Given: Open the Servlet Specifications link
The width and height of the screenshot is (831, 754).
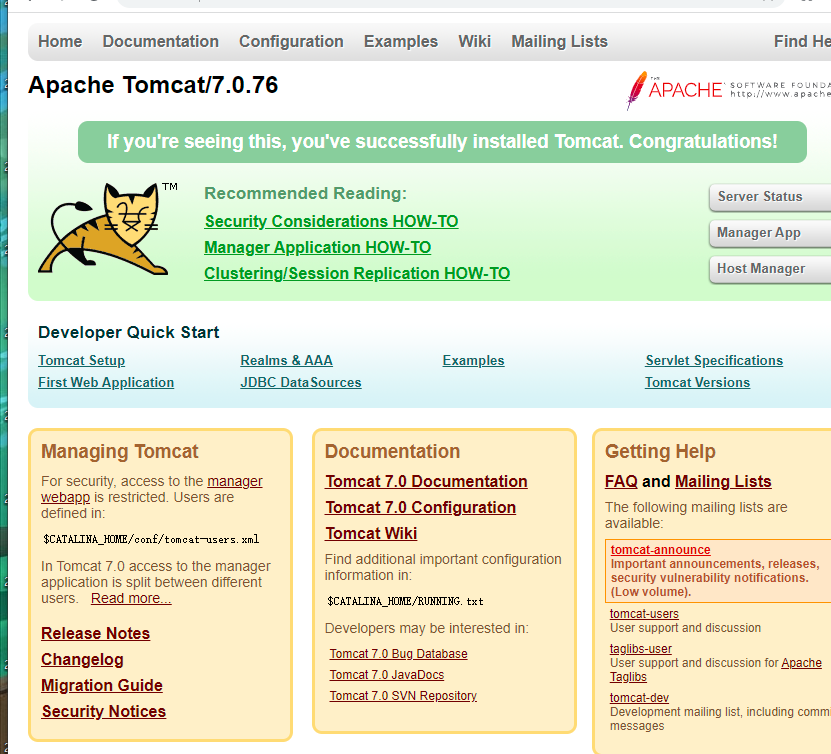Looking at the screenshot, I should pos(714,360).
